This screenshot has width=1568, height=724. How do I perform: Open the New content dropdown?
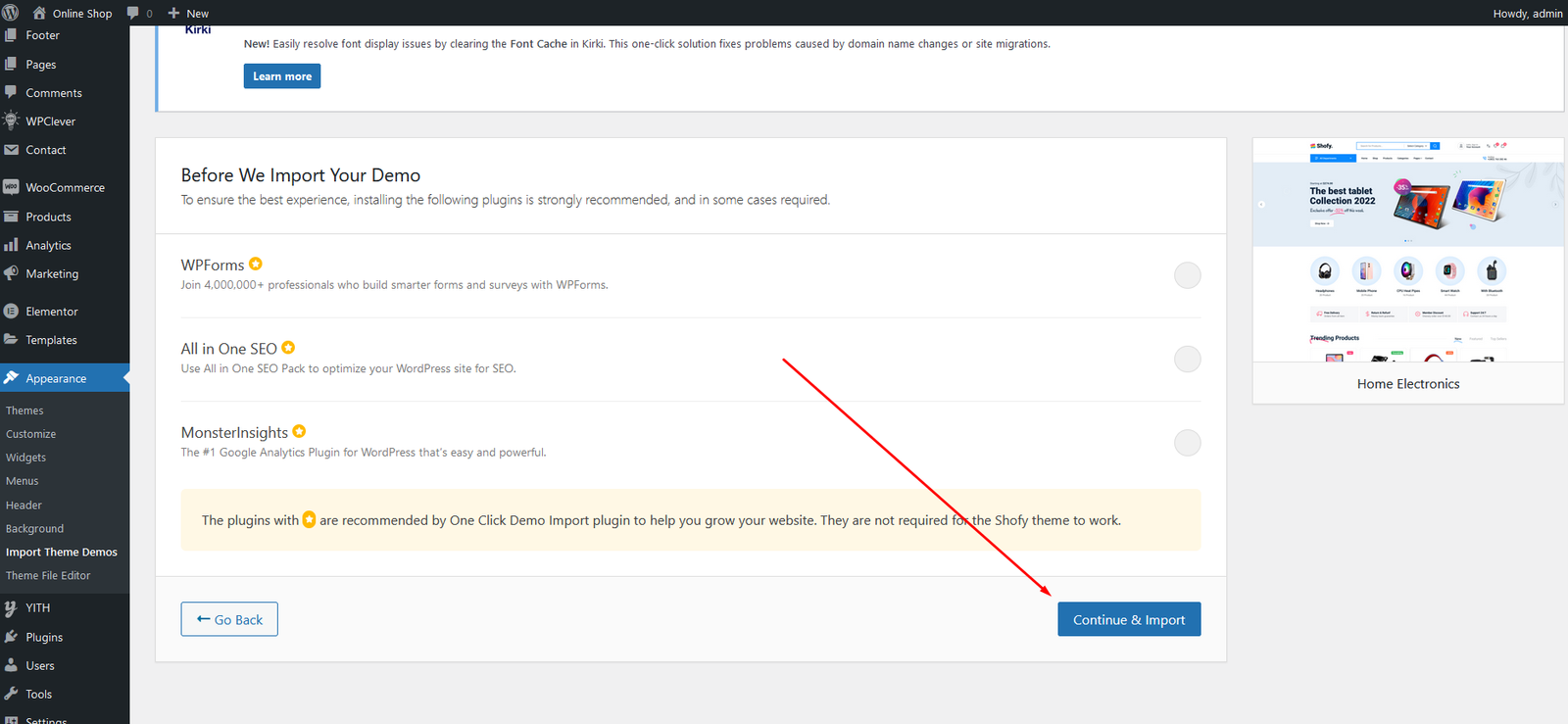[188, 13]
